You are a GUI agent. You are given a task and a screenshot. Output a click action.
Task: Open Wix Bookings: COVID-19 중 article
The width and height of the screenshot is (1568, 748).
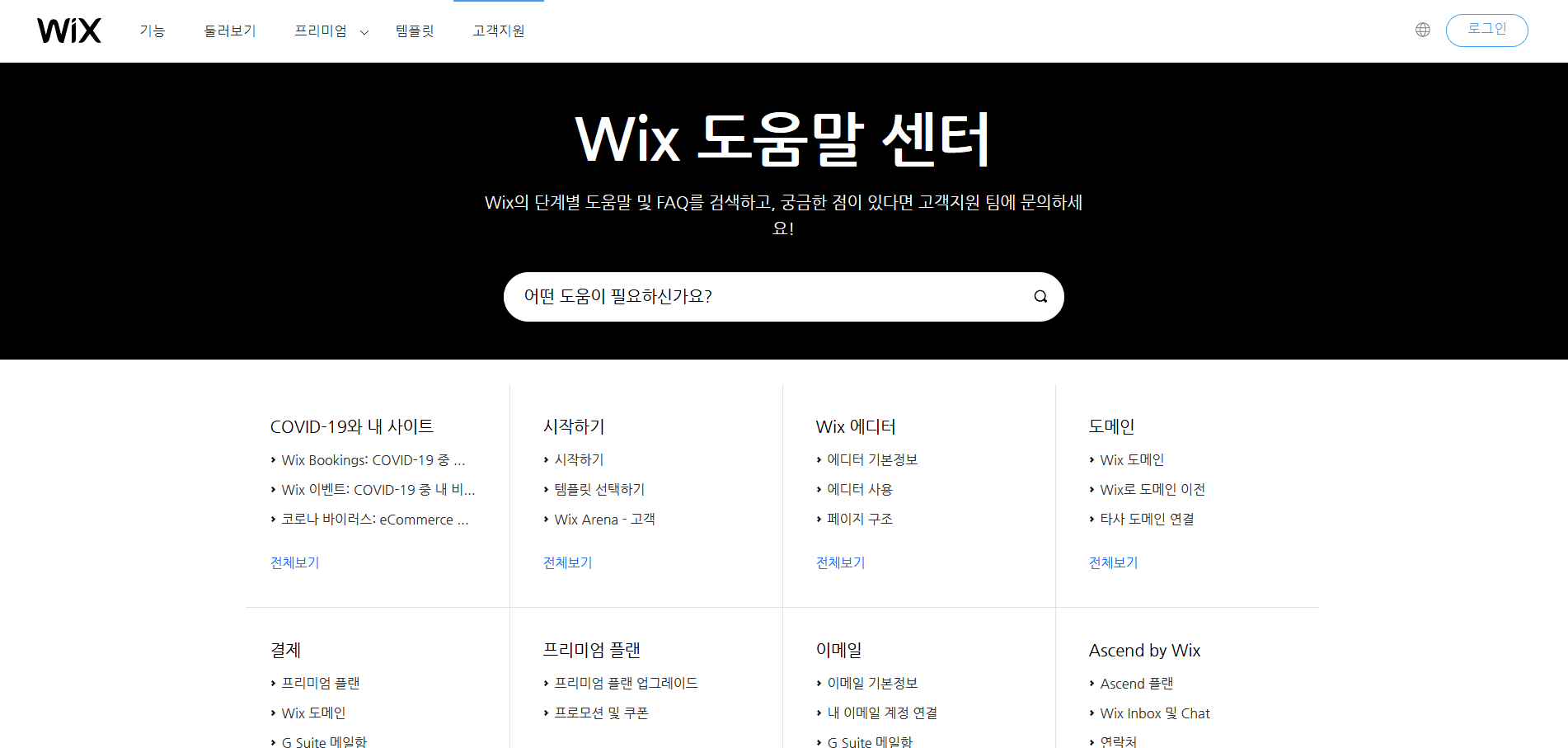(x=373, y=460)
